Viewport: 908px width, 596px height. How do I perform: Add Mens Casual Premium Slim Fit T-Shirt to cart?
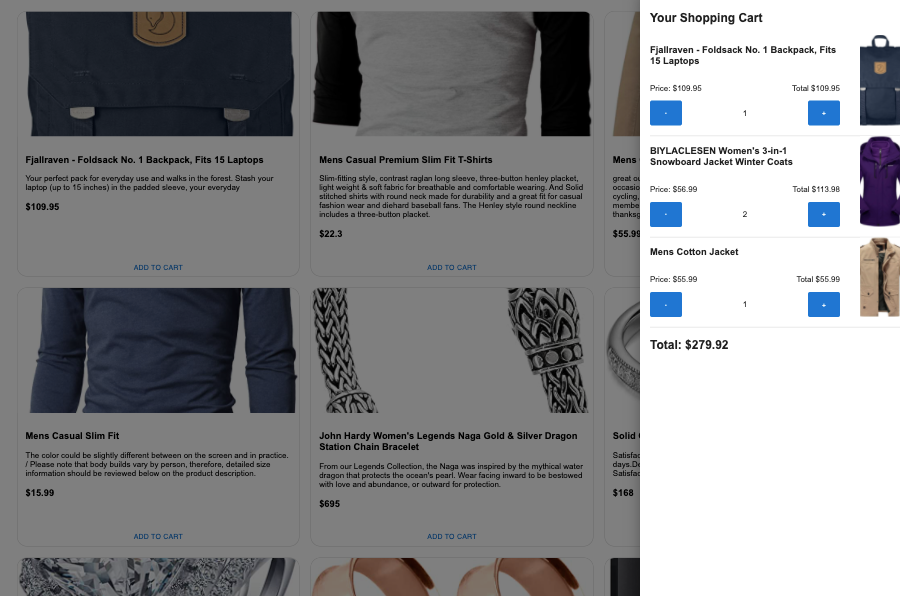coord(451,267)
